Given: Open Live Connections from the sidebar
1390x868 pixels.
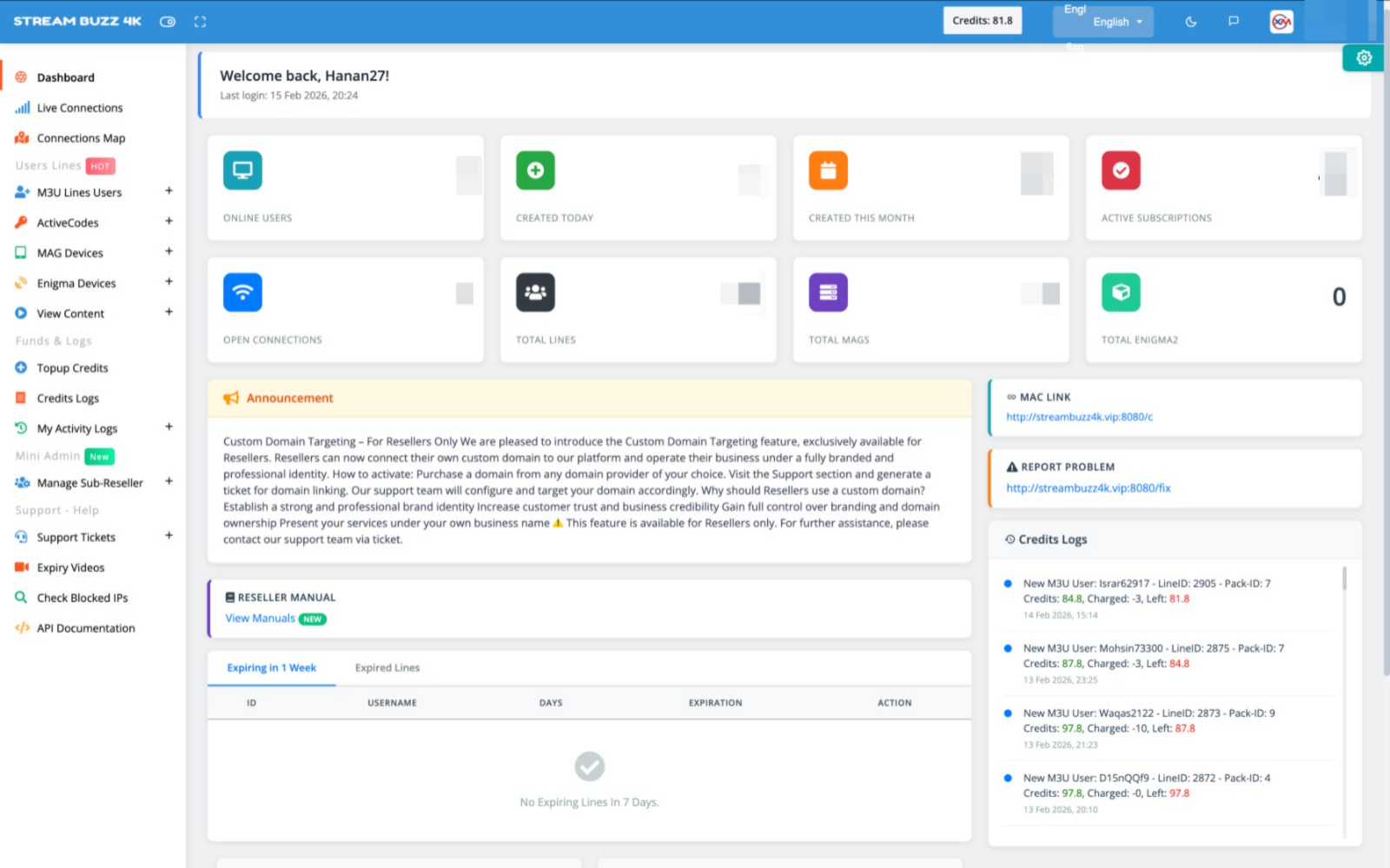Looking at the screenshot, I should pos(79,108).
